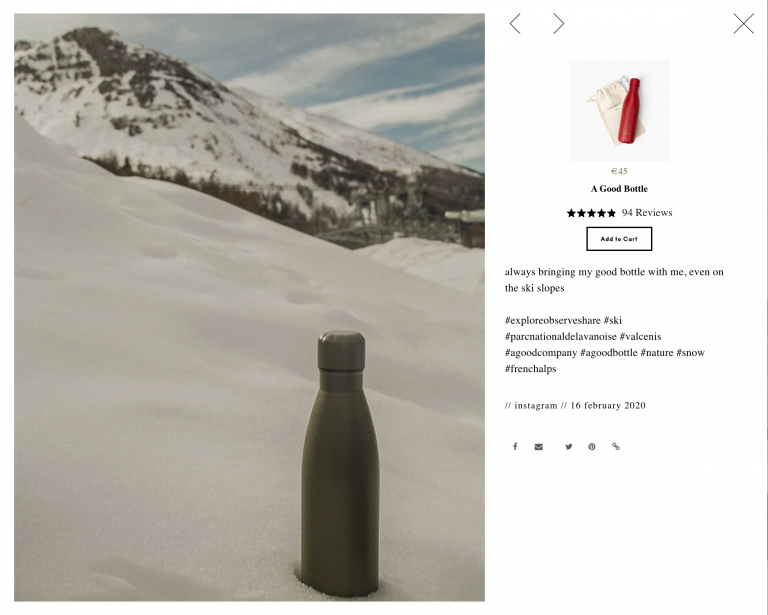
Task: Open the 94 Reviews link
Action: (647, 213)
